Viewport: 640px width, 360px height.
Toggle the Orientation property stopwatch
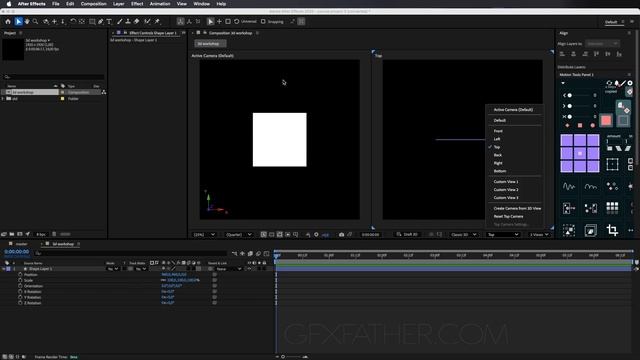pyautogui.click(x=20, y=286)
